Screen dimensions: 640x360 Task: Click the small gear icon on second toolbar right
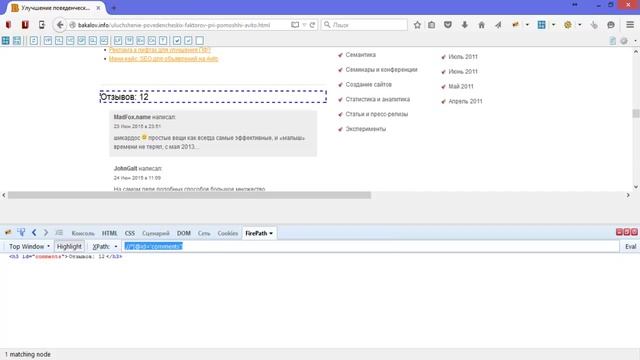tap(624, 40)
